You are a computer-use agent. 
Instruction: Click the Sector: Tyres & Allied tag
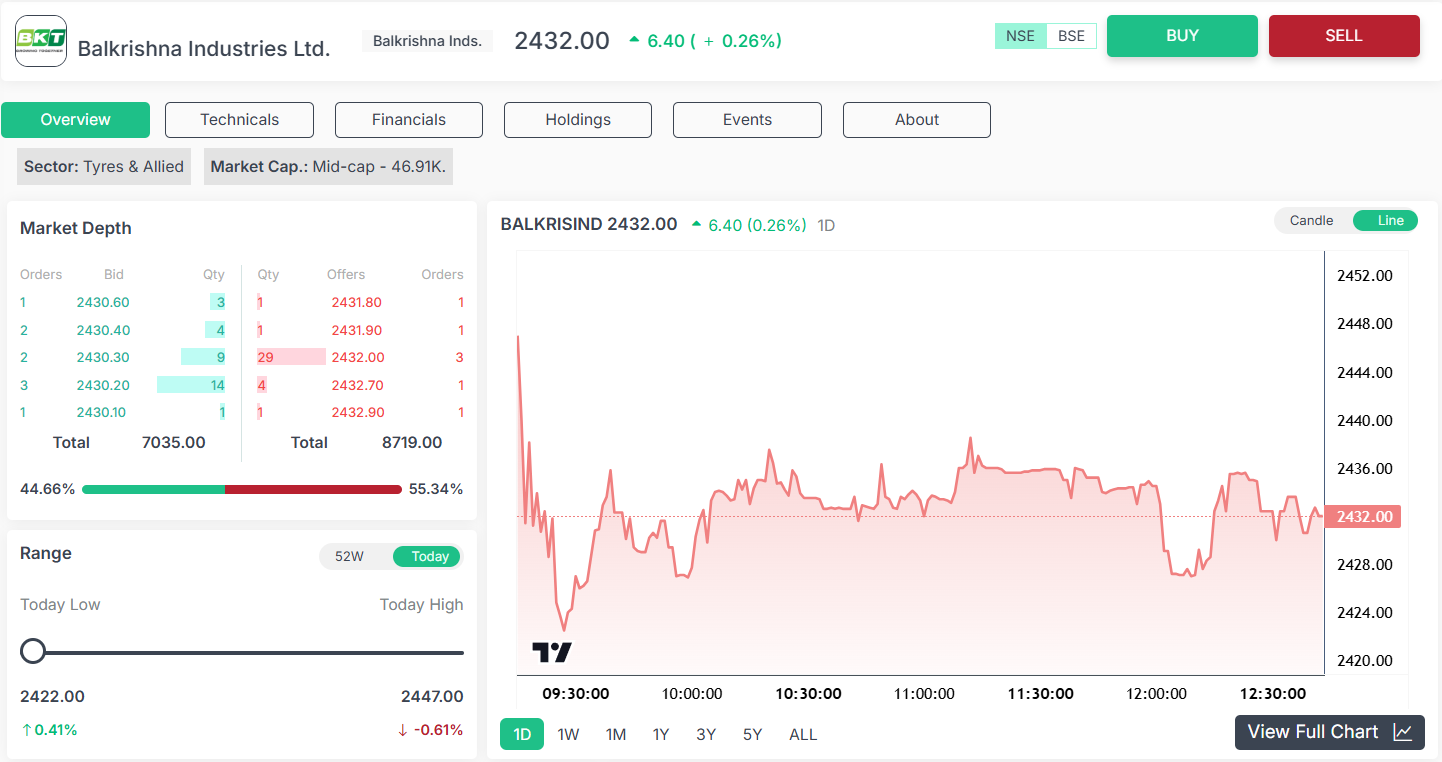(x=104, y=167)
